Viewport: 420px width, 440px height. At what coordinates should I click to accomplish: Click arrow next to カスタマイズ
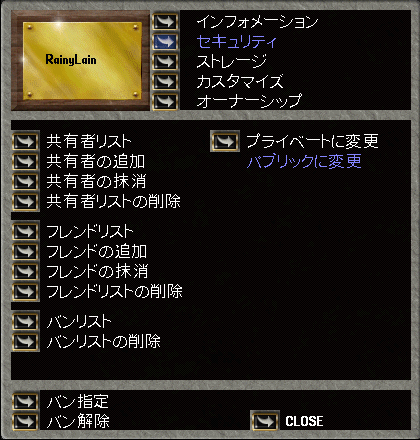tap(165, 82)
